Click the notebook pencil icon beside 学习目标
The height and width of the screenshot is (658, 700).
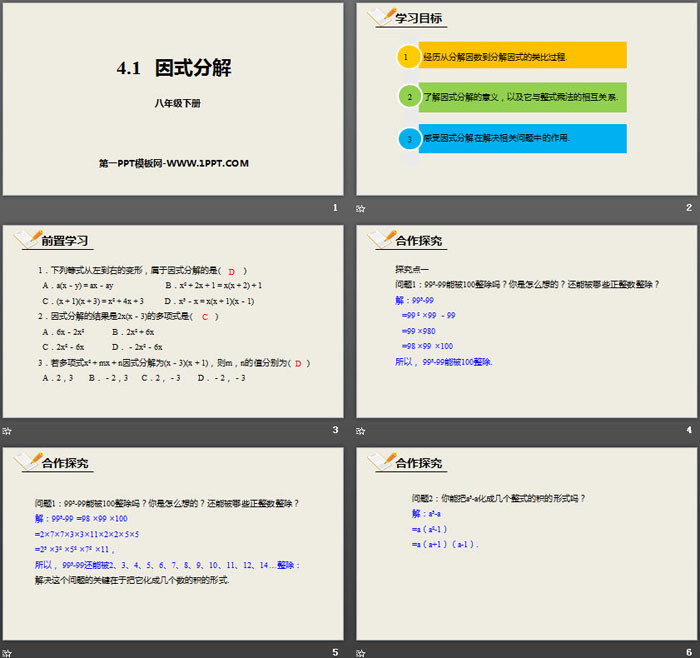(381, 17)
